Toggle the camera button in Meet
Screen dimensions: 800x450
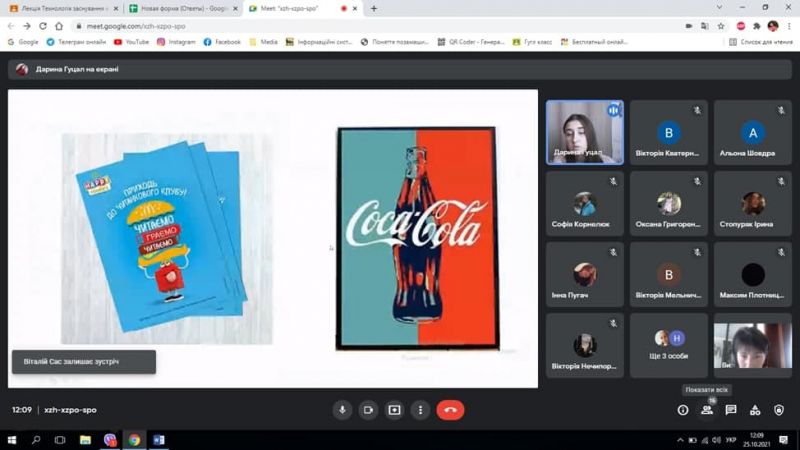click(368, 410)
